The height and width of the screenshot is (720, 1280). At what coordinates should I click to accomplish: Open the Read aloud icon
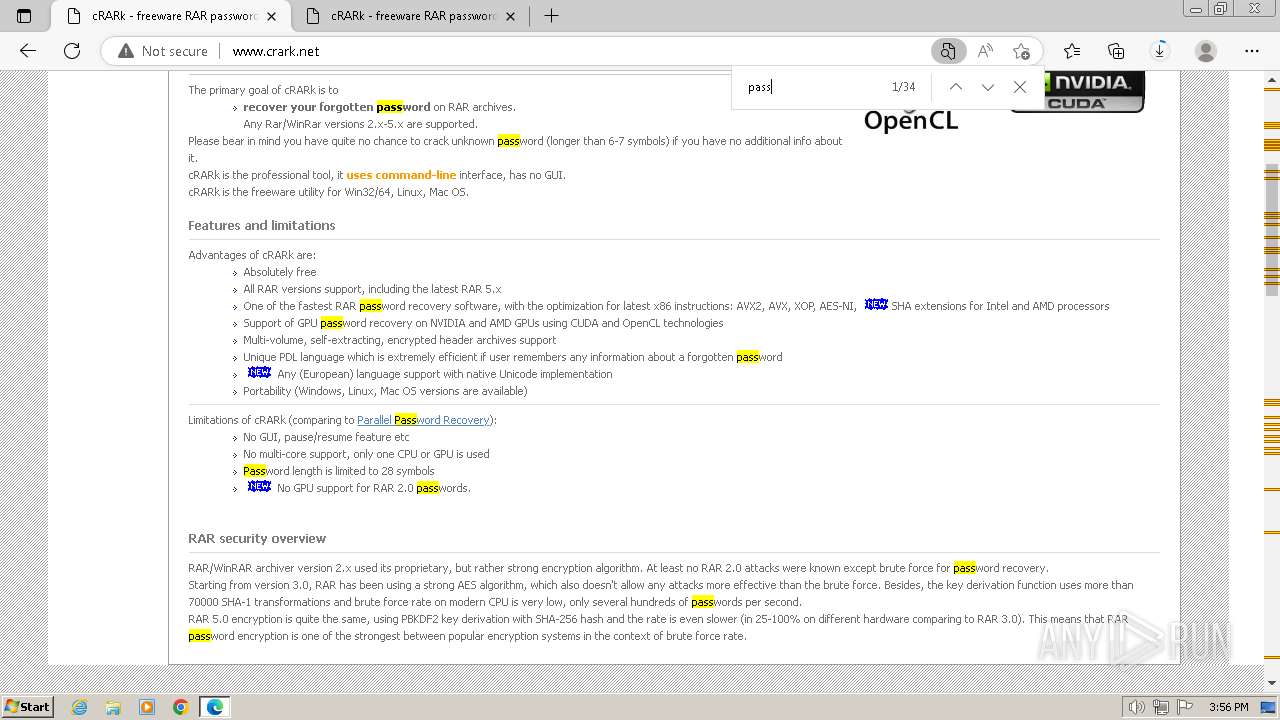tap(985, 51)
